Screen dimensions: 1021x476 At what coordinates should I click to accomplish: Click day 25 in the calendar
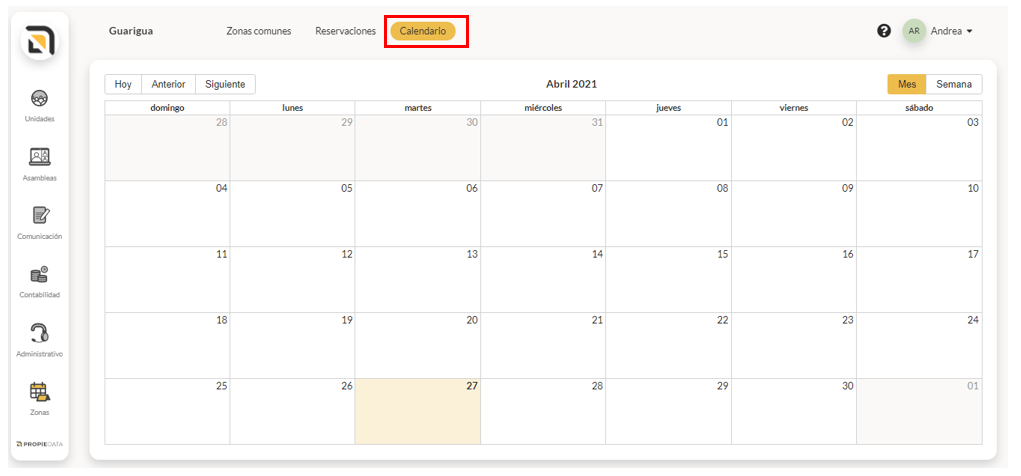pyautogui.click(x=167, y=412)
